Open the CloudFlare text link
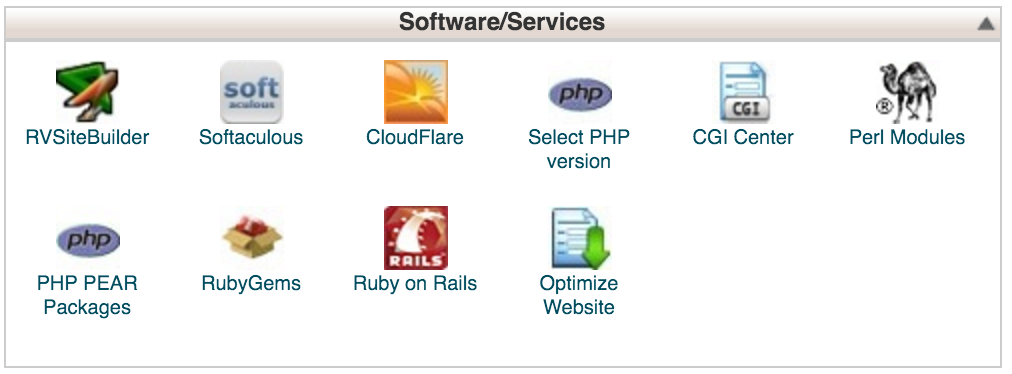The image size is (1012, 374). pyautogui.click(x=415, y=137)
